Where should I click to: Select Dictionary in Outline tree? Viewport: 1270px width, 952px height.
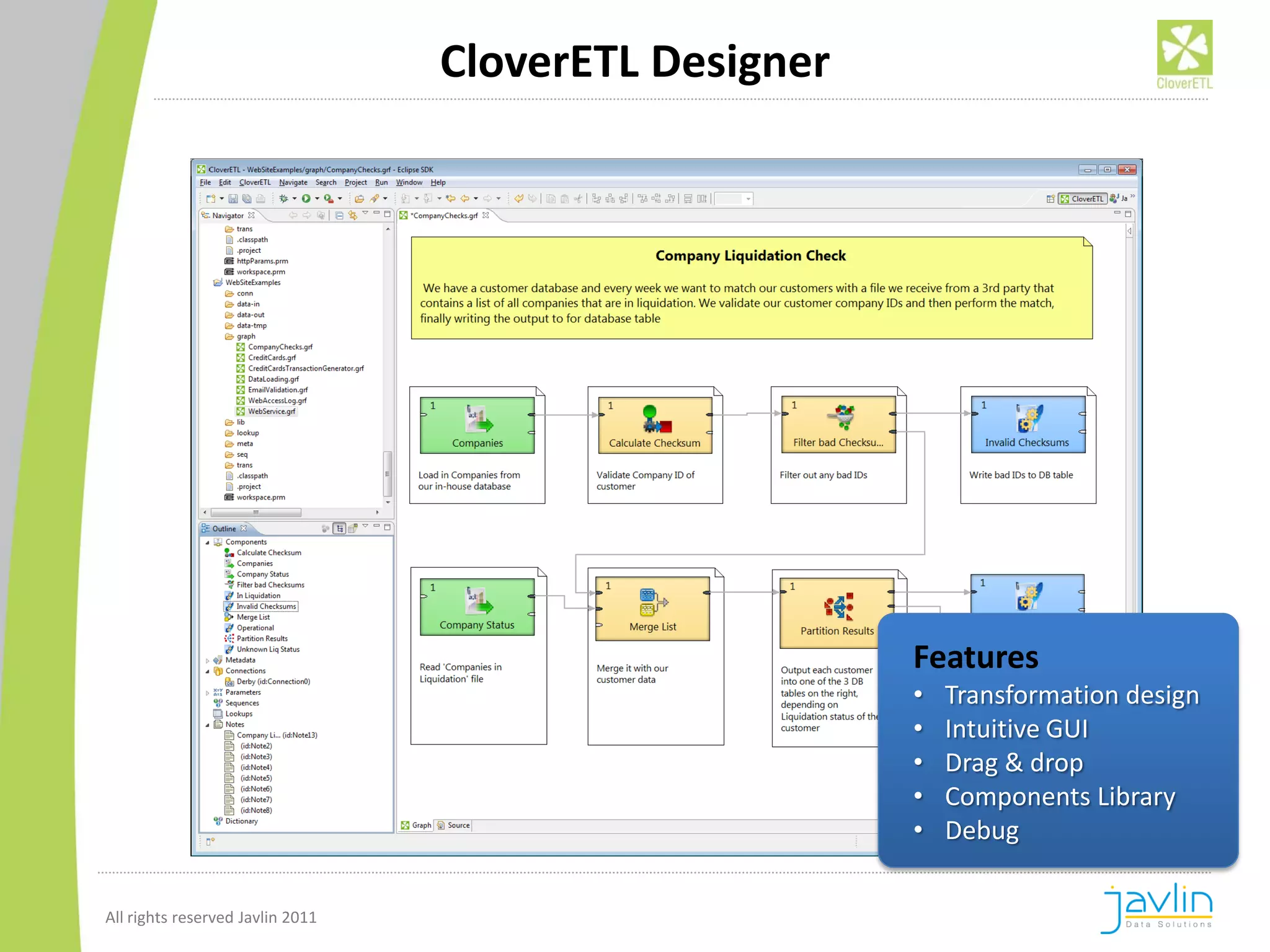[x=241, y=821]
